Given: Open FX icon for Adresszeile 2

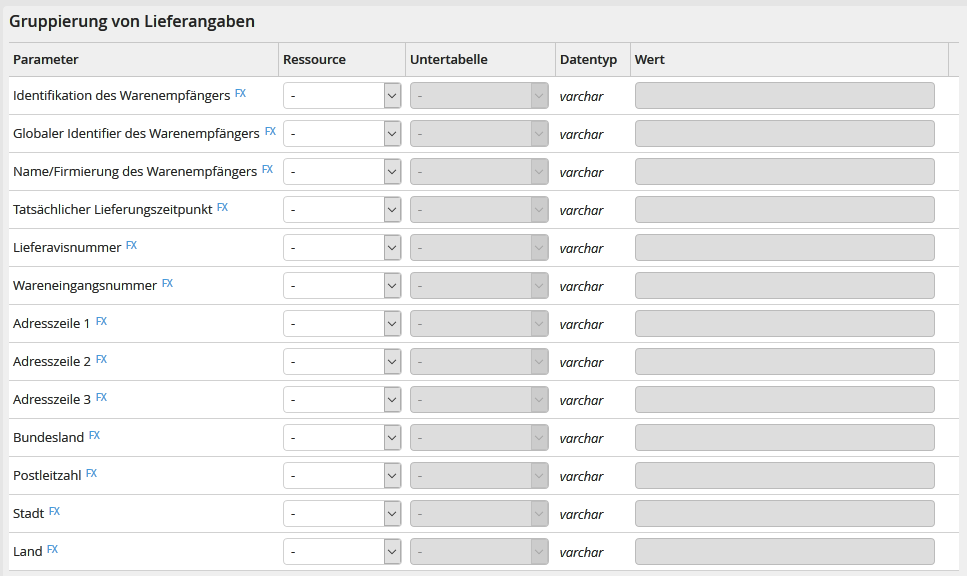Looking at the screenshot, I should (101, 360).
